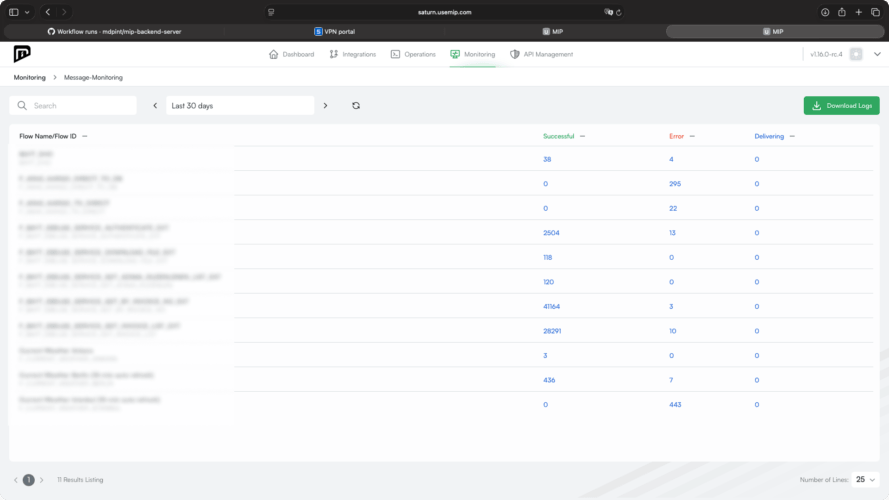Open Safari downloads icon

(x=825, y=12)
